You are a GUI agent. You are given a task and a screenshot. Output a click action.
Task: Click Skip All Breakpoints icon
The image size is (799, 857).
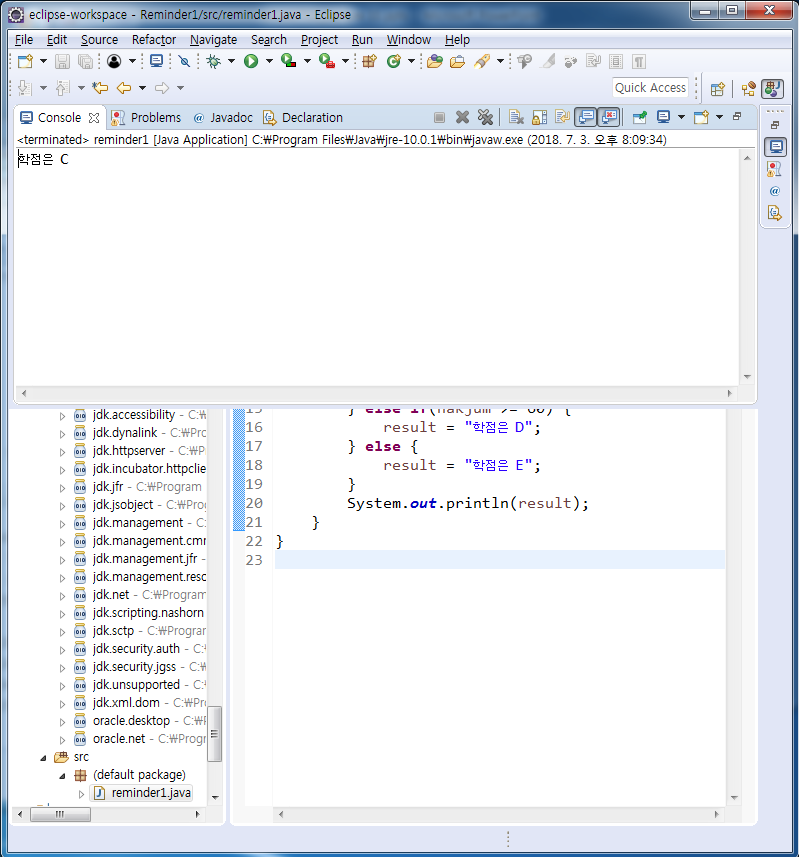(x=184, y=61)
